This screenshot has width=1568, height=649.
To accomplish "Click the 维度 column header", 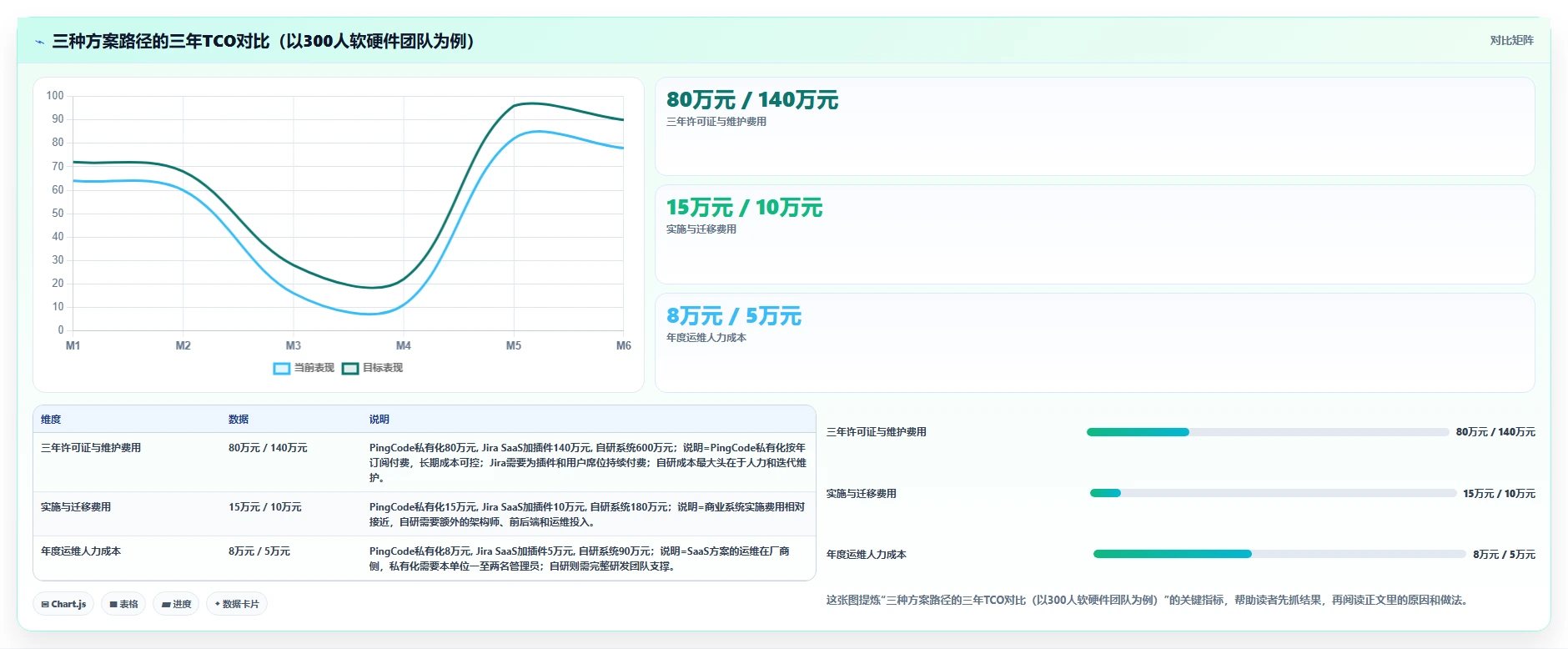I will [x=51, y=420].
